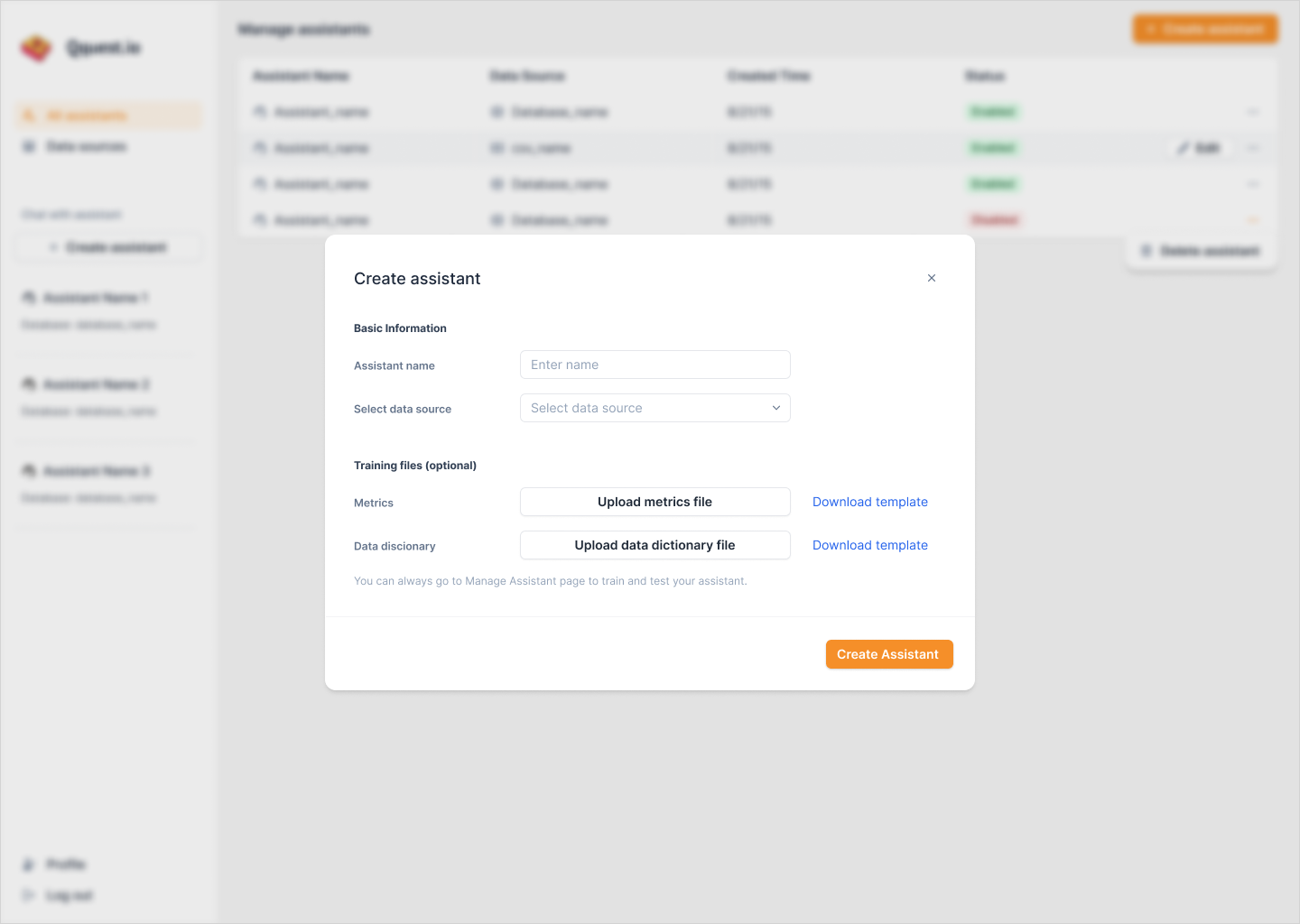Viewport: 1300px width, 924px height.
Task: Click the trash icon next to Delete assistant
Action: 1147,251
